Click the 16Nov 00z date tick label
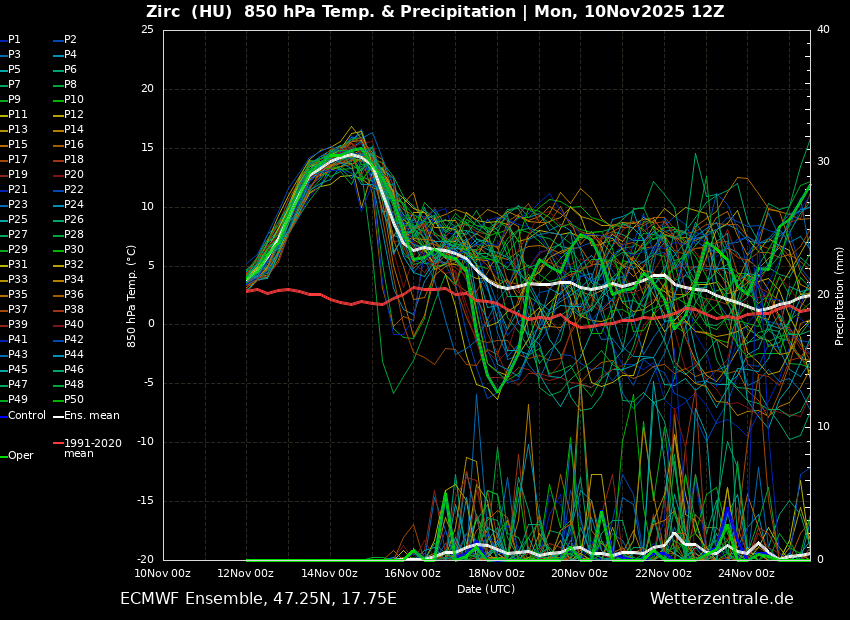Image resolution: width=850 pixels, height=620 pixels. (412, 574)
